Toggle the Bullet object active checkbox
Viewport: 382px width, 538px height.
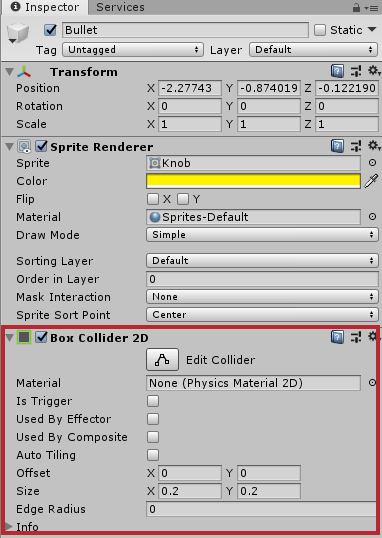coord(50,30)
